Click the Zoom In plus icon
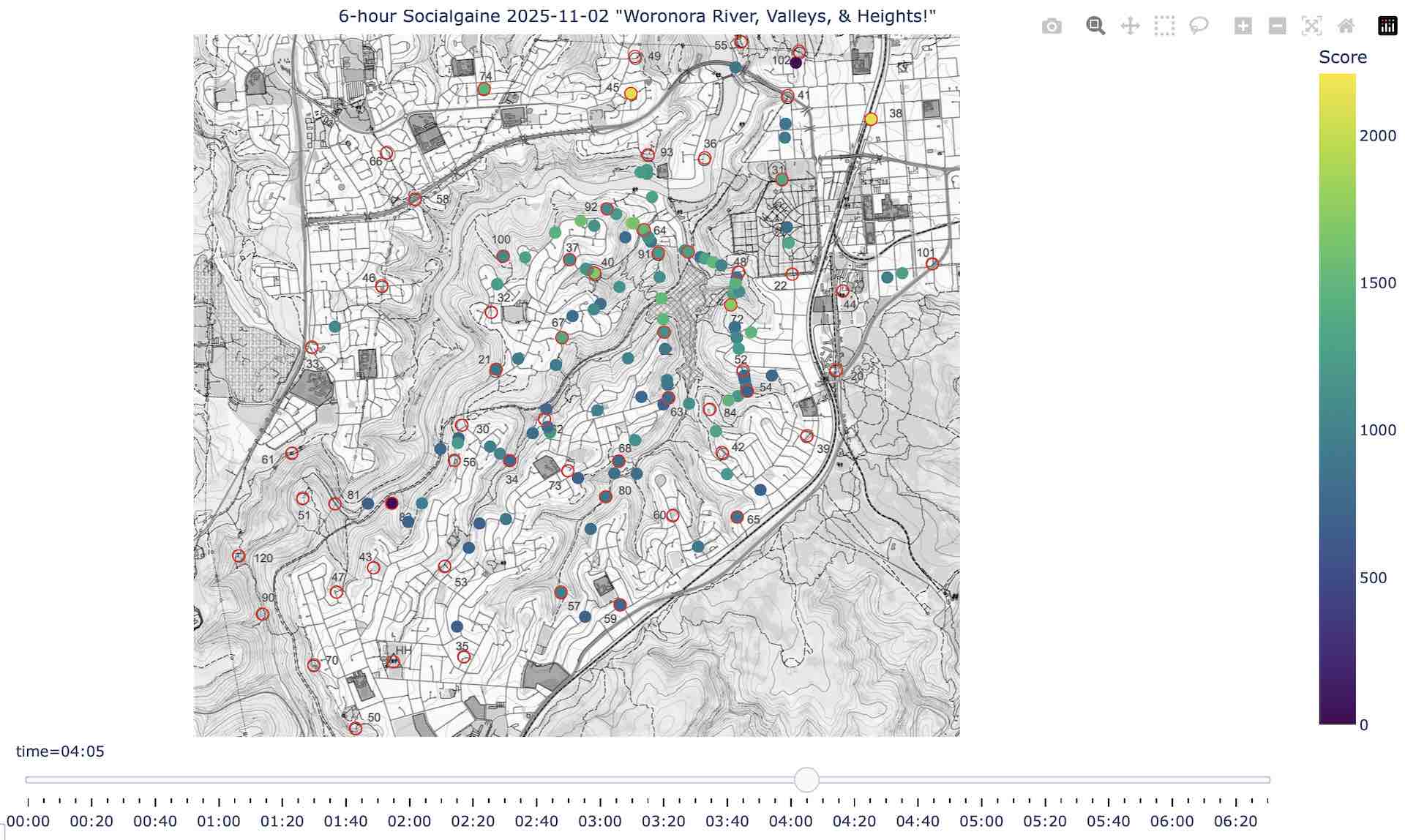The width and height of the screenshot is (1405, 840). [x=1243, y=27]
